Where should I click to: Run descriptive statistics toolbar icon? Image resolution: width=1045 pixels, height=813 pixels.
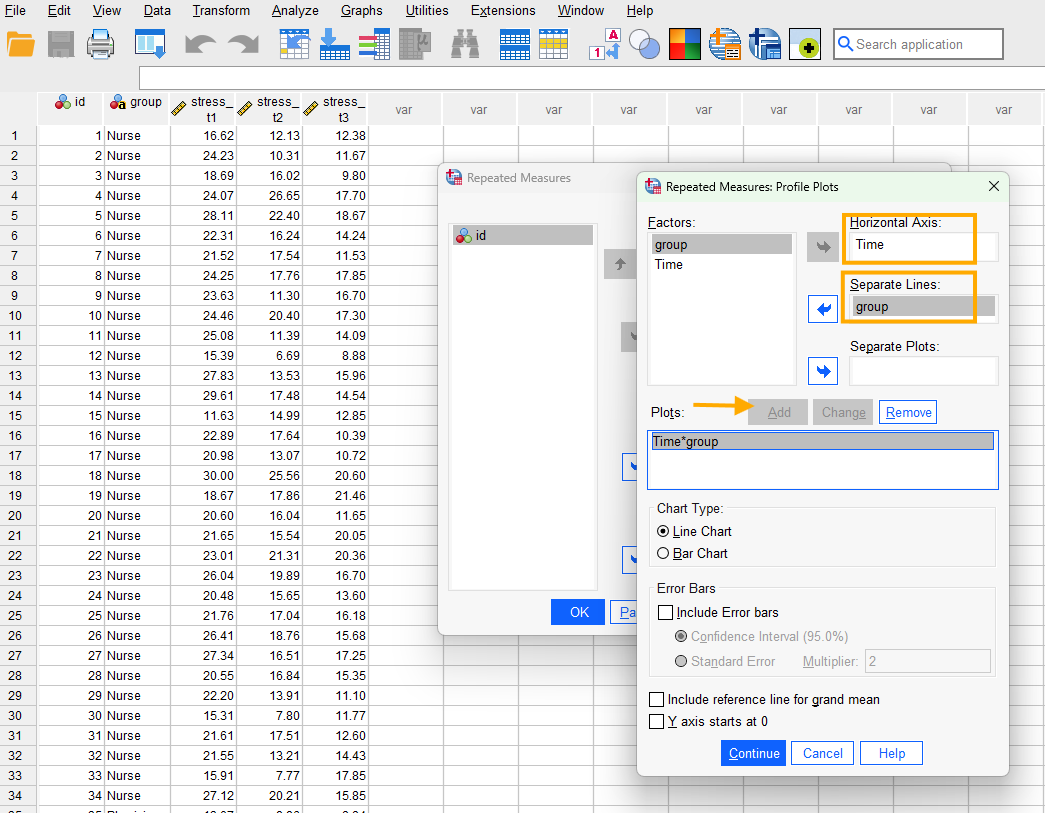(x=415, y=45)
